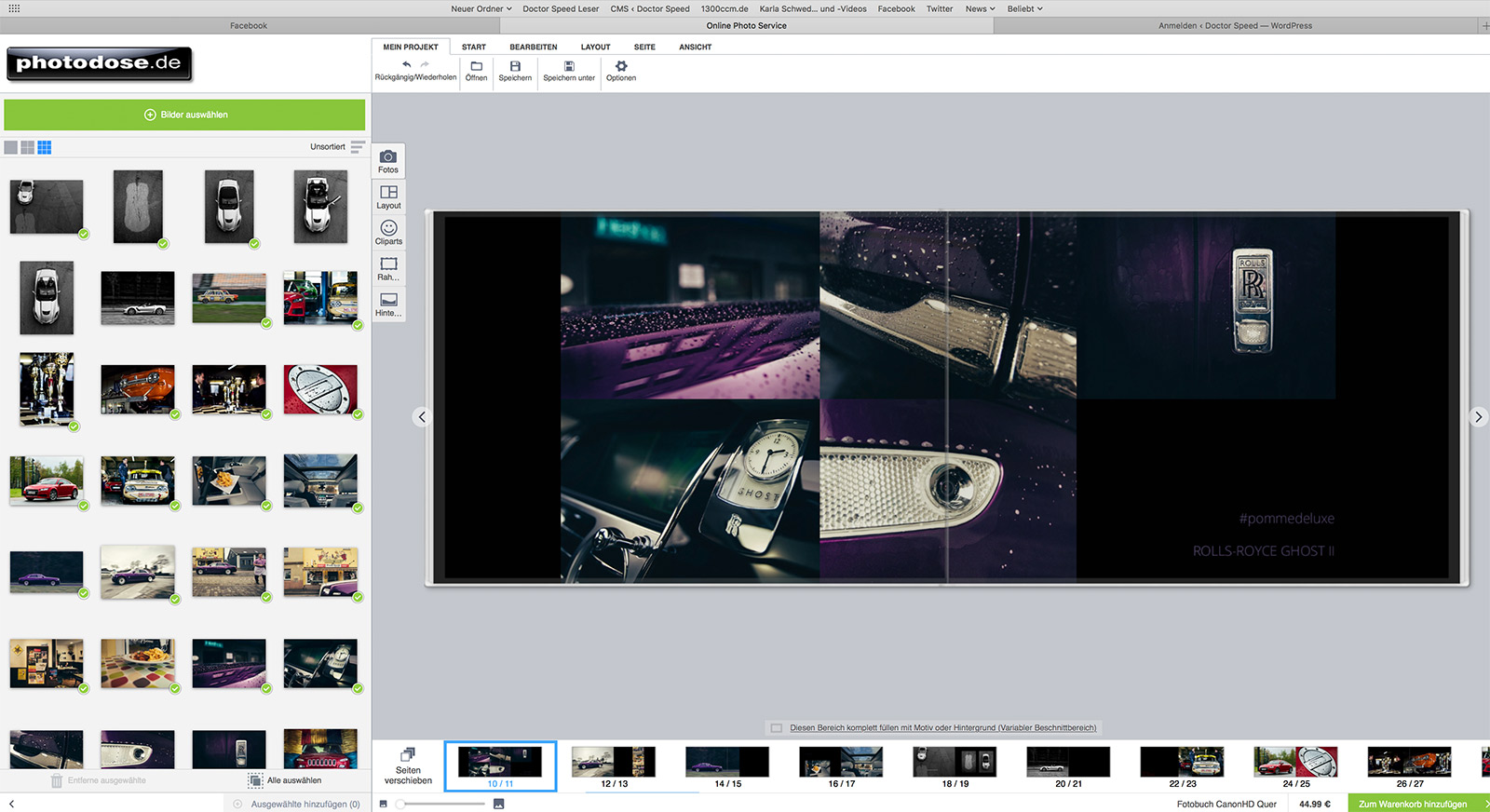Expand the News bookmark dropdown
The width and height of the screenshot is (1490, 812).
[x=981, y=8]
